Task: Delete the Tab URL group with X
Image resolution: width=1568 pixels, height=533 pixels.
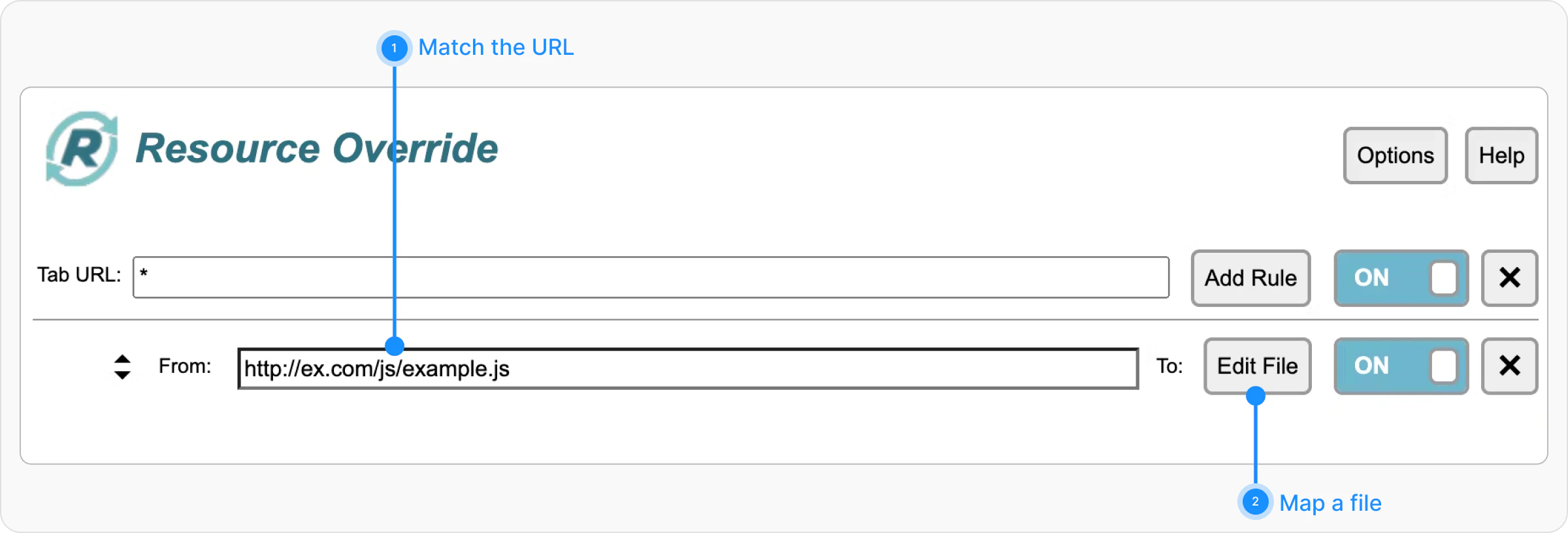Action: (1509, 278)
